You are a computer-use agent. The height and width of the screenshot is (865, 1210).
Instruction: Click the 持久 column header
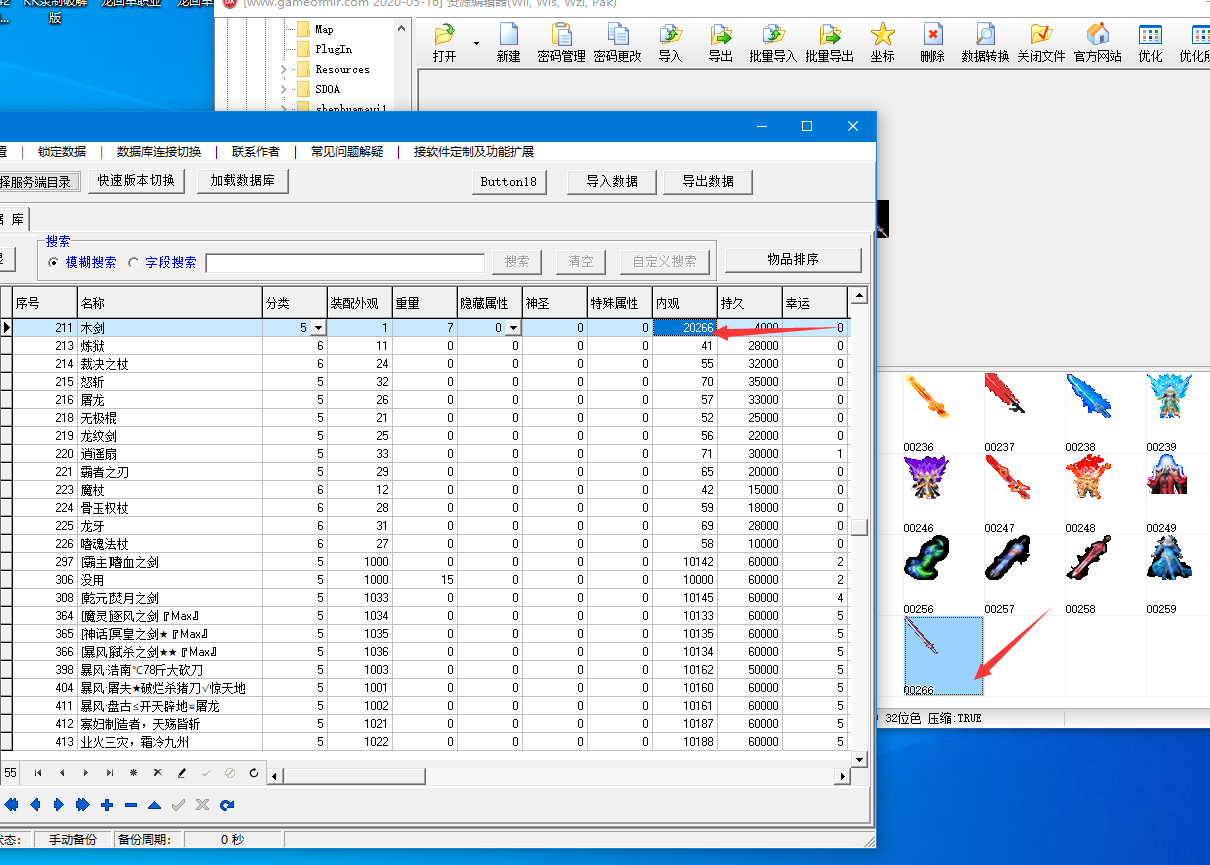pyautogui.click(x=749, y=303)
